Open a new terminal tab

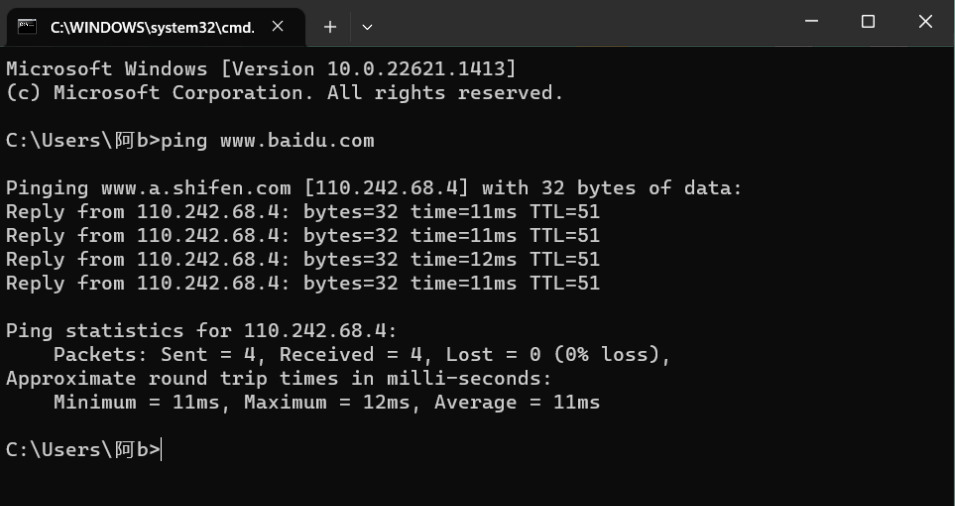coord(329,27)
